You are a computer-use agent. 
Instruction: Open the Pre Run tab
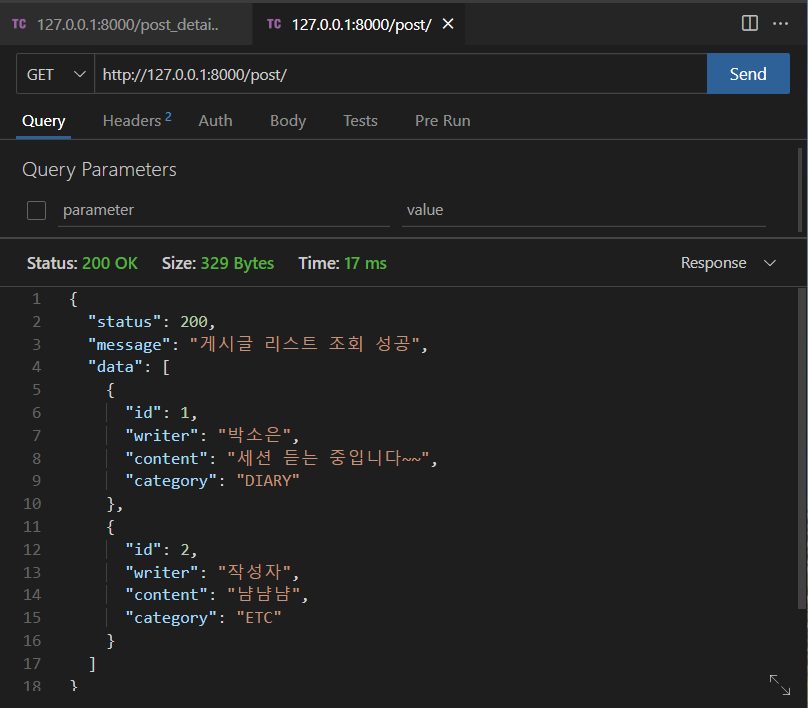point(442,121)
